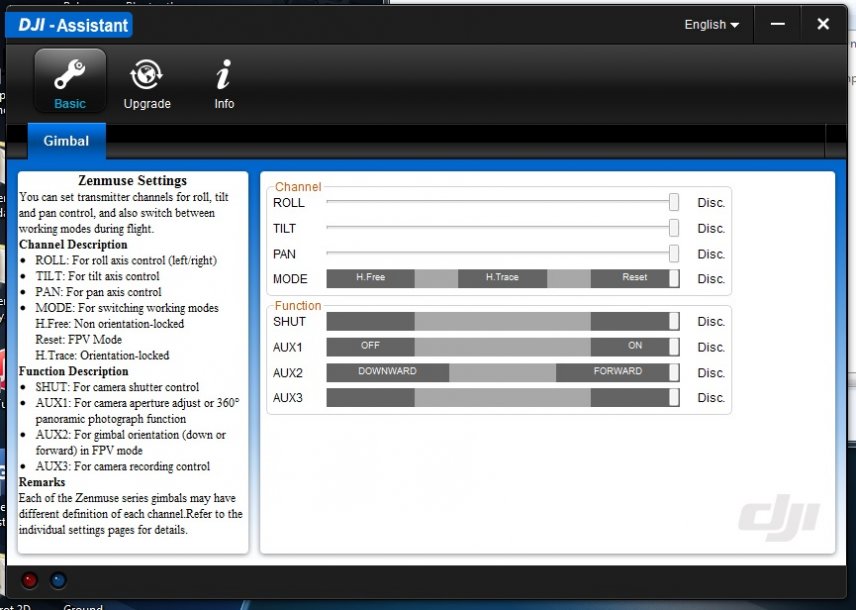Click the AUX3 function label
This screenshot has height=610, width=856.
click(288, 398)
